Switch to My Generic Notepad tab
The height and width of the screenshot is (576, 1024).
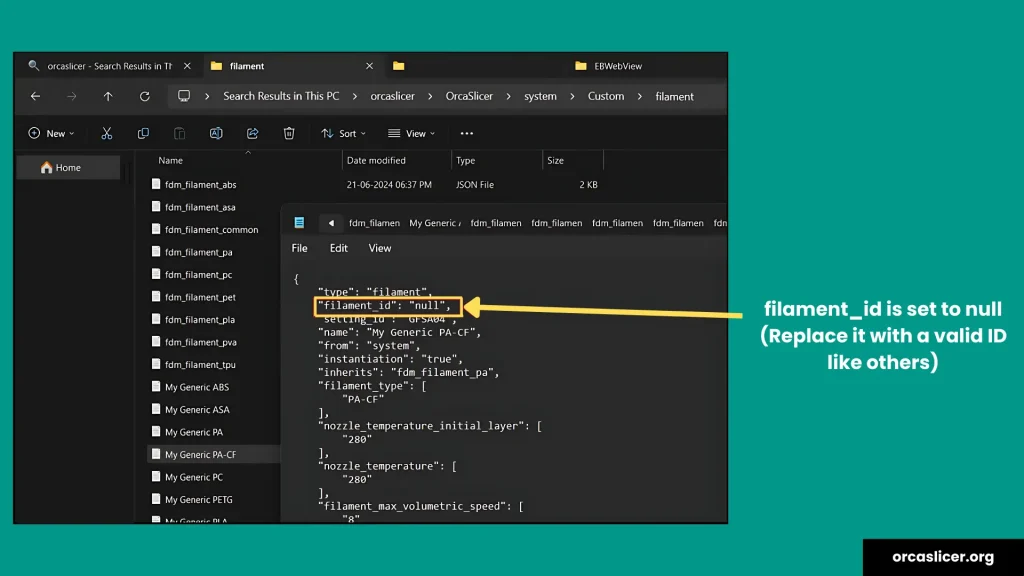(x=434, y=223)
